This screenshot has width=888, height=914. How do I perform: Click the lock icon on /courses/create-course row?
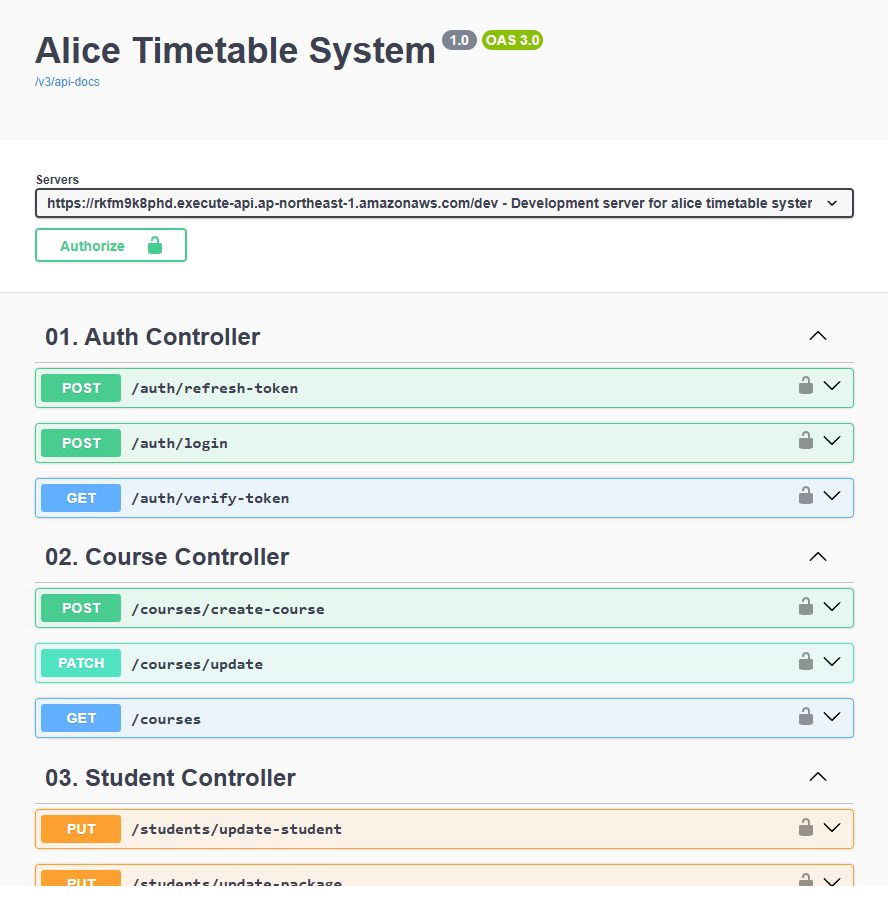[x=806, y=606]
